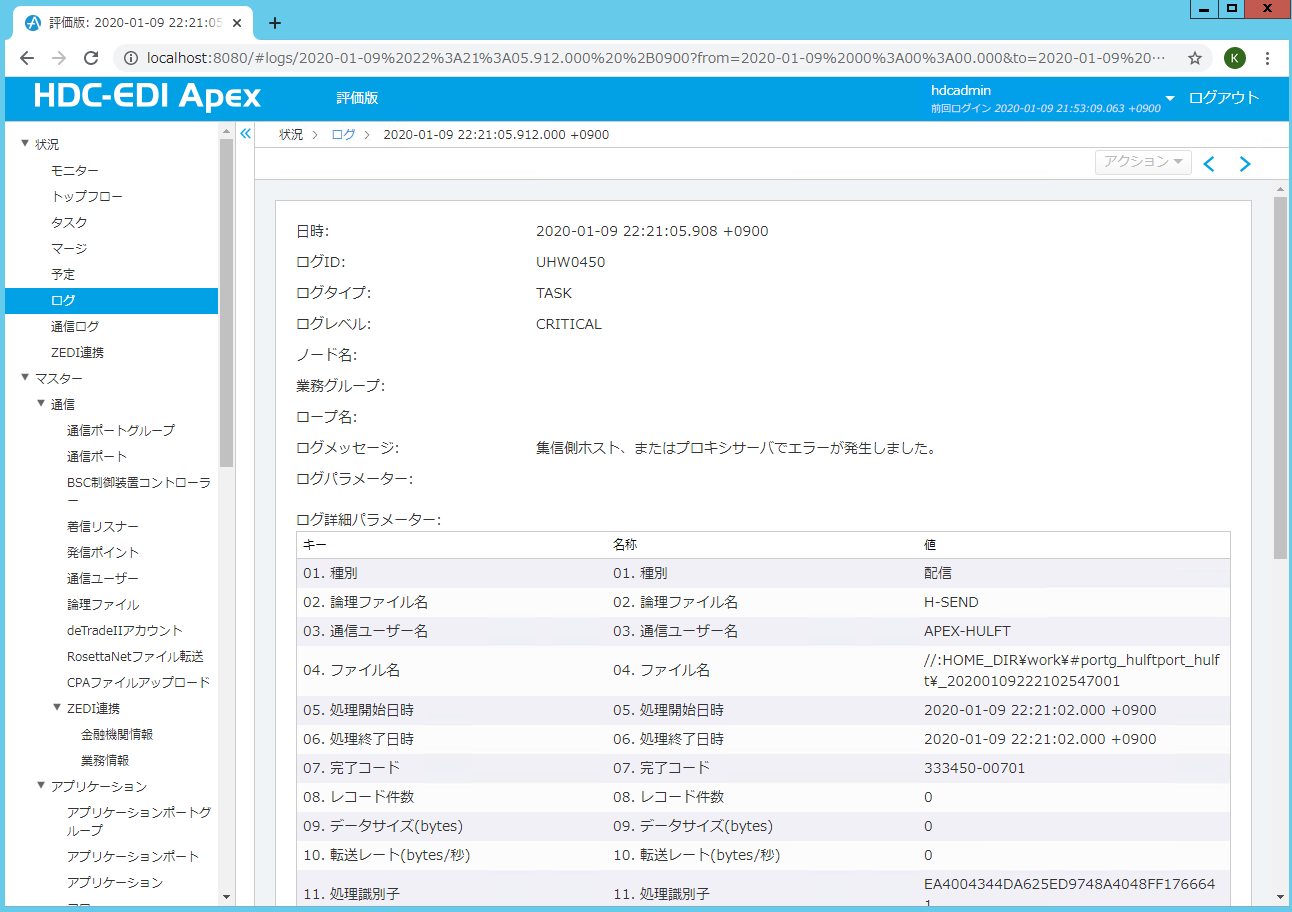The width and height of the screenshot is (1292, 912).
Task: Open the Chrome three-dot menu
Action: tap(1268, 58)
